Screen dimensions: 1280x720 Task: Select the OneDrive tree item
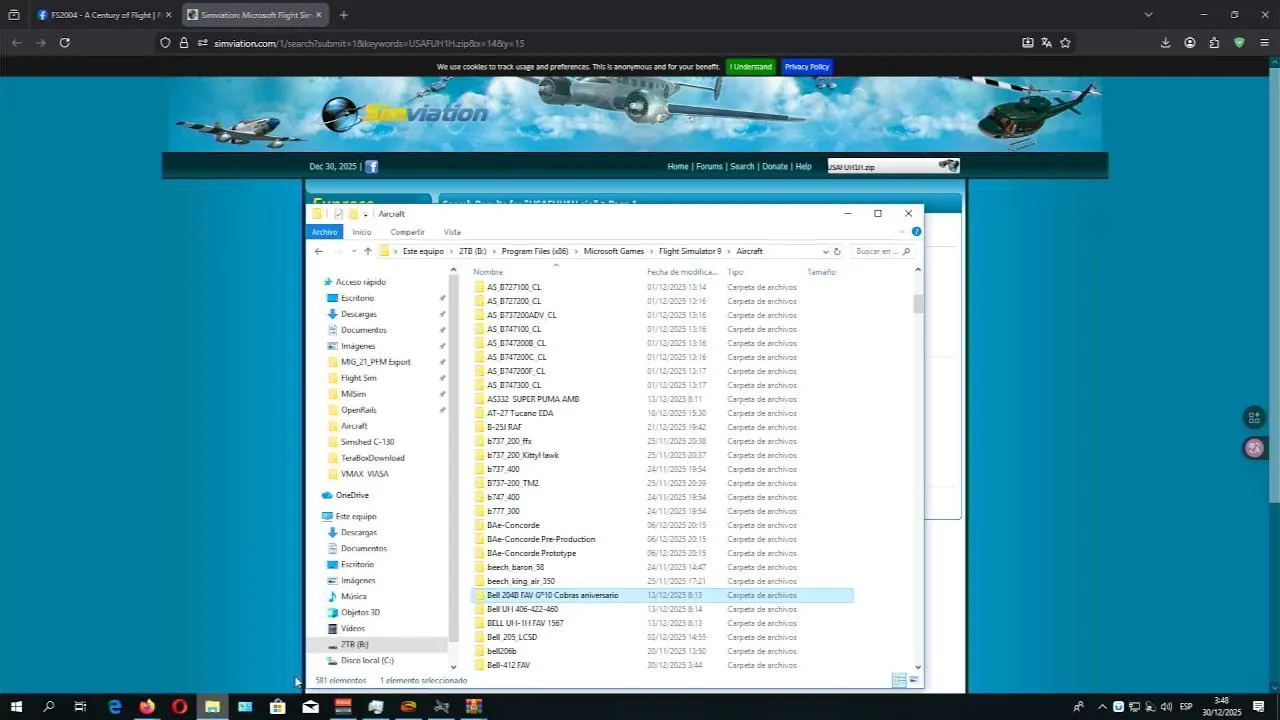352,495
